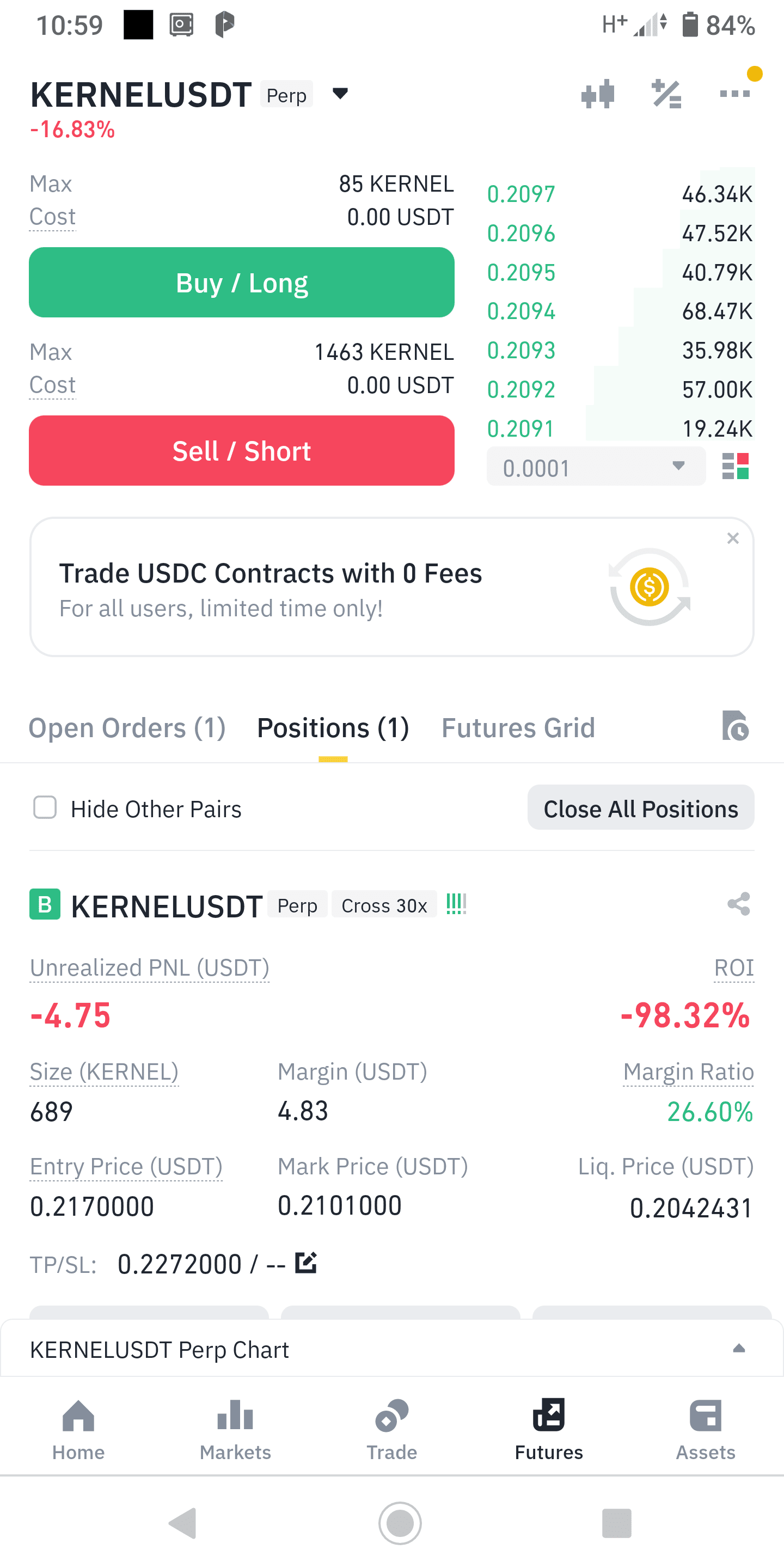Switch to the Futures Grid tab
This screenshot has height=1568, width=784.
pyautogui.click(x=519, y=727)
